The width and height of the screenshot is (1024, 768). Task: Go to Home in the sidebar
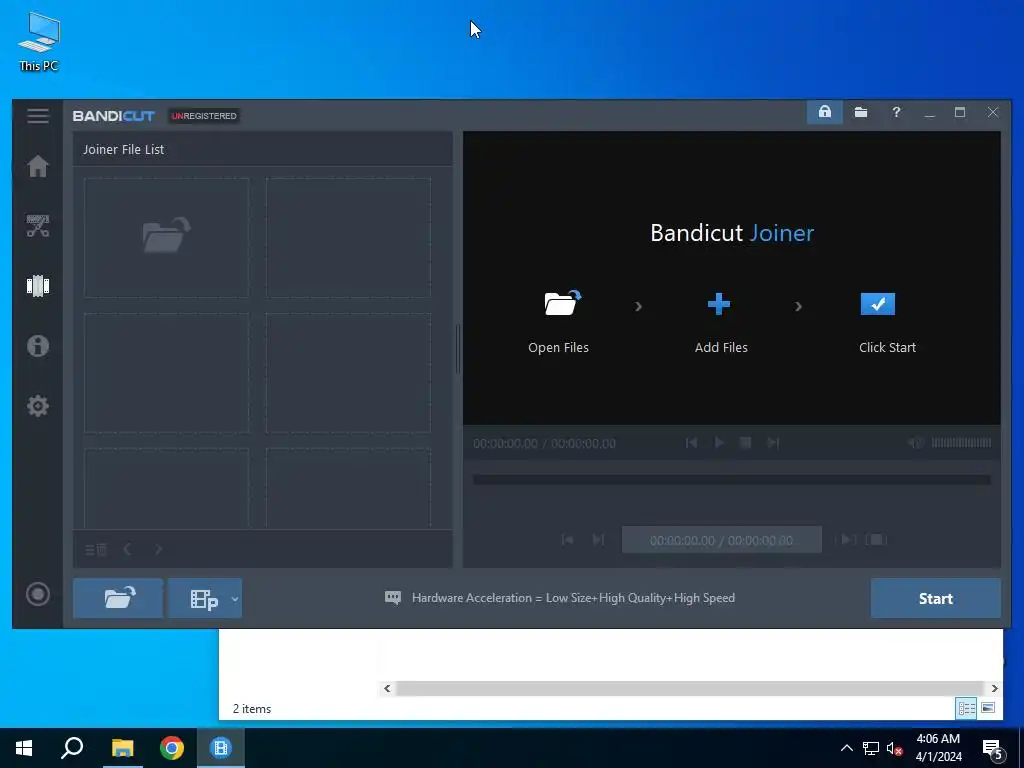tap(38, 166)
